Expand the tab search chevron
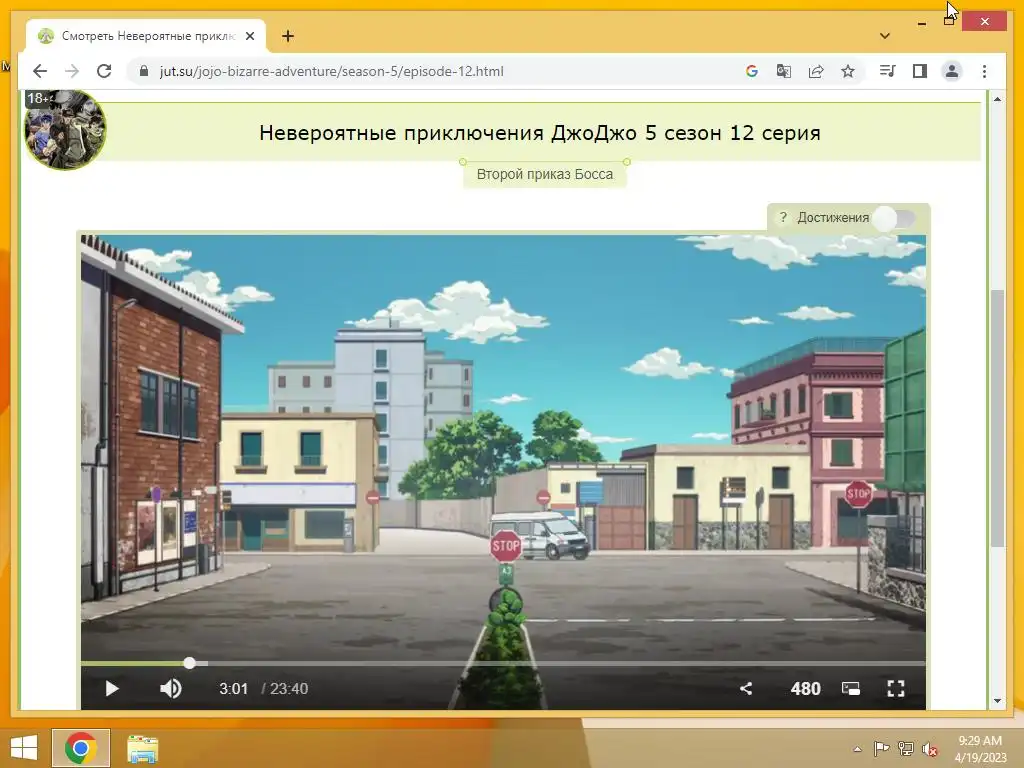This screenshot has height=768, width=1024. point(885,36)
